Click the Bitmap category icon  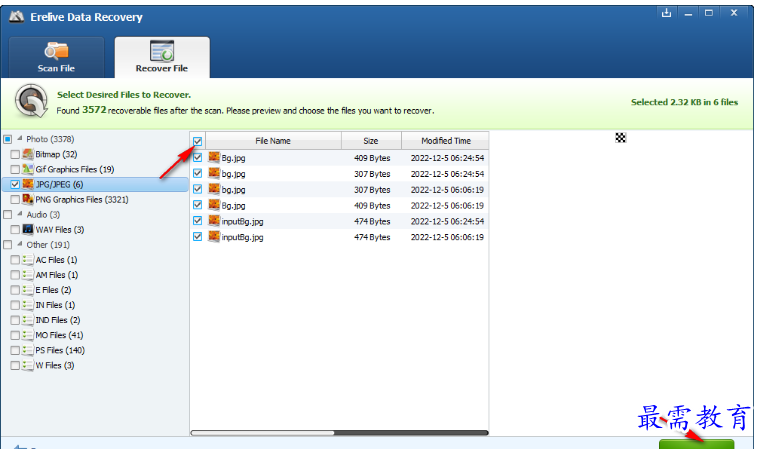point(28,154)
